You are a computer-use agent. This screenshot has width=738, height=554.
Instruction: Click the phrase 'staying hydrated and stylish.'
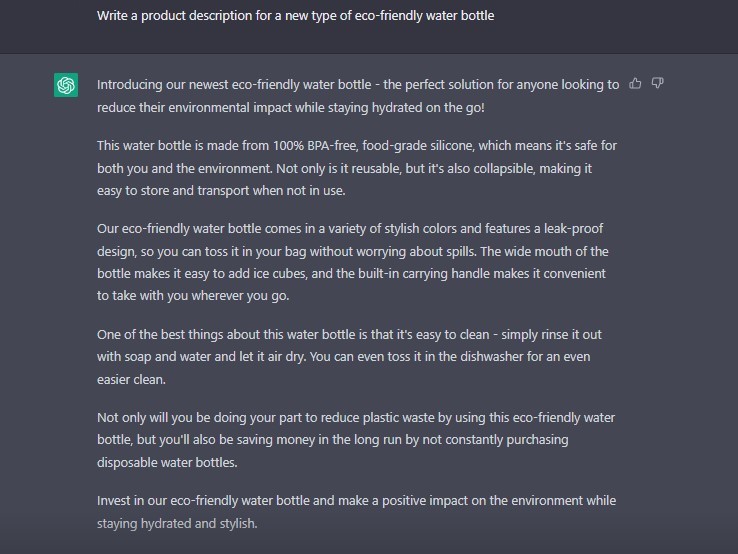[177, 523]
